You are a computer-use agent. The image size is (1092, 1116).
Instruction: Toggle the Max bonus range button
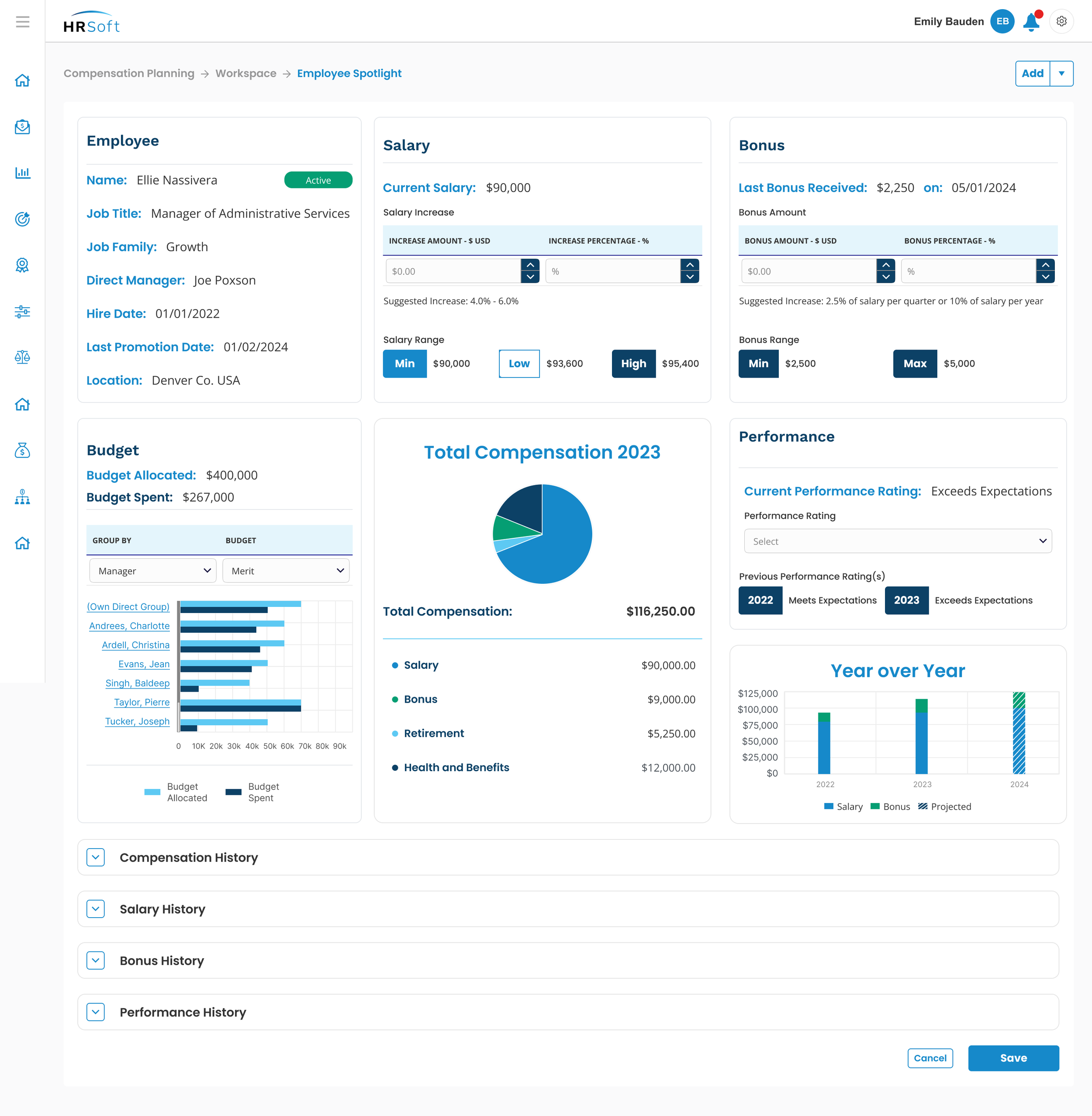click(914, 364)
